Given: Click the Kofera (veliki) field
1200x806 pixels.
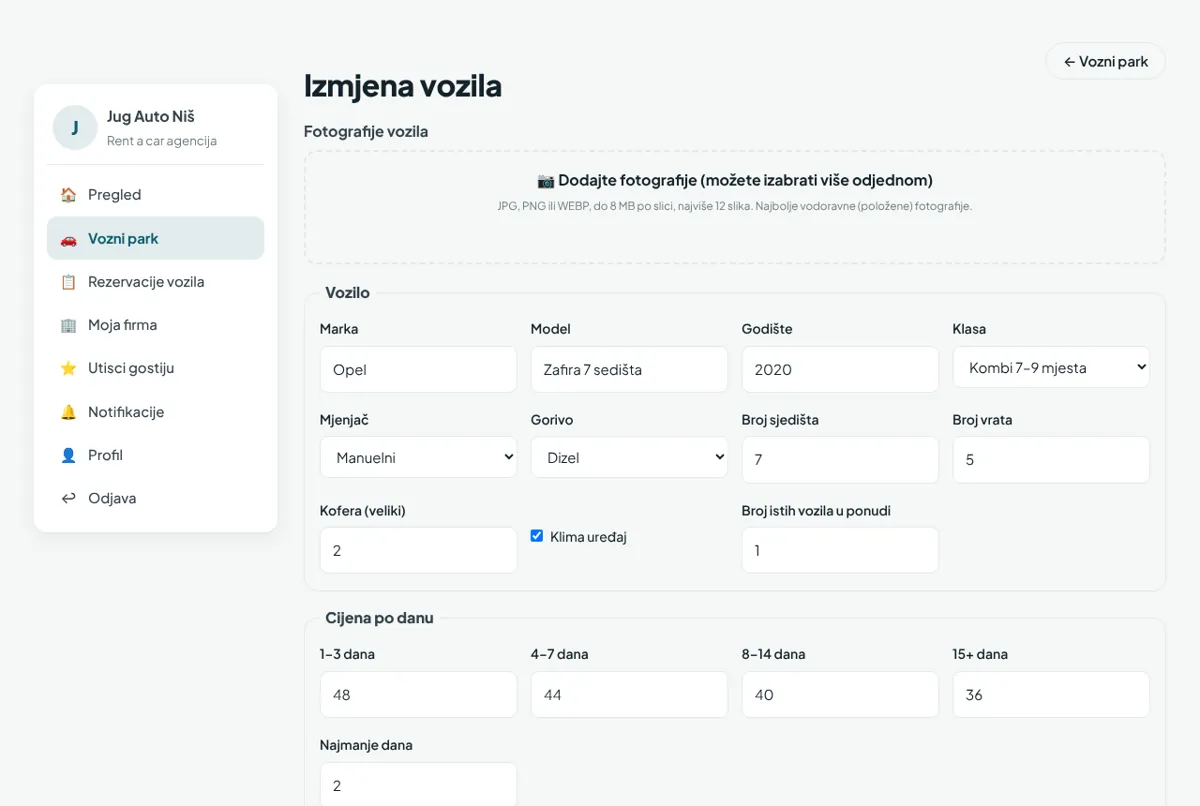Looking at the screenshot, I should point(418,550).
